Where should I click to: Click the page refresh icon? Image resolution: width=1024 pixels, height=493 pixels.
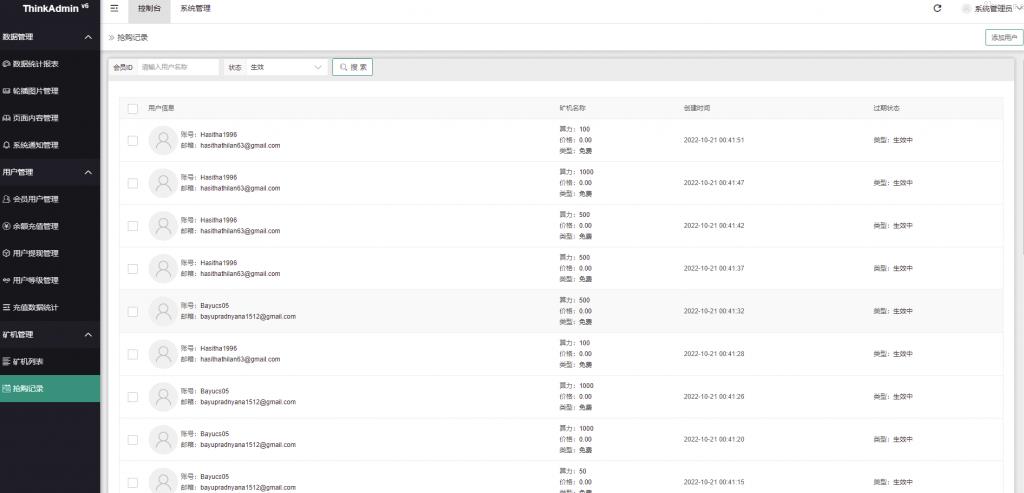pyautogui.click(x=937, y=9)
